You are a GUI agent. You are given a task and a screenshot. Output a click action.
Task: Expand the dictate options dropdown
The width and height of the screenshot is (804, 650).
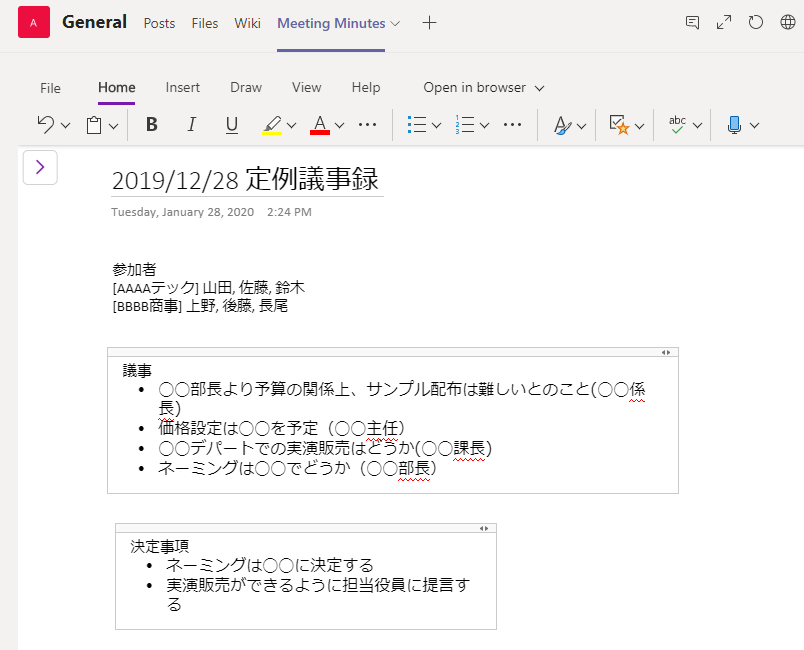click(x=754, y=125)
